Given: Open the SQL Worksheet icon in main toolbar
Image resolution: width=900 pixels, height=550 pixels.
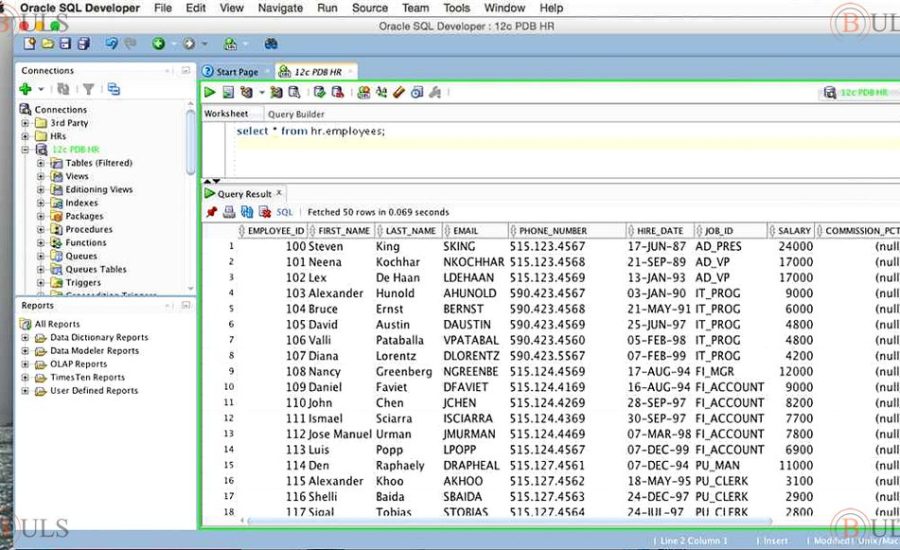Looking at the screenshot, I should [230, 44].
